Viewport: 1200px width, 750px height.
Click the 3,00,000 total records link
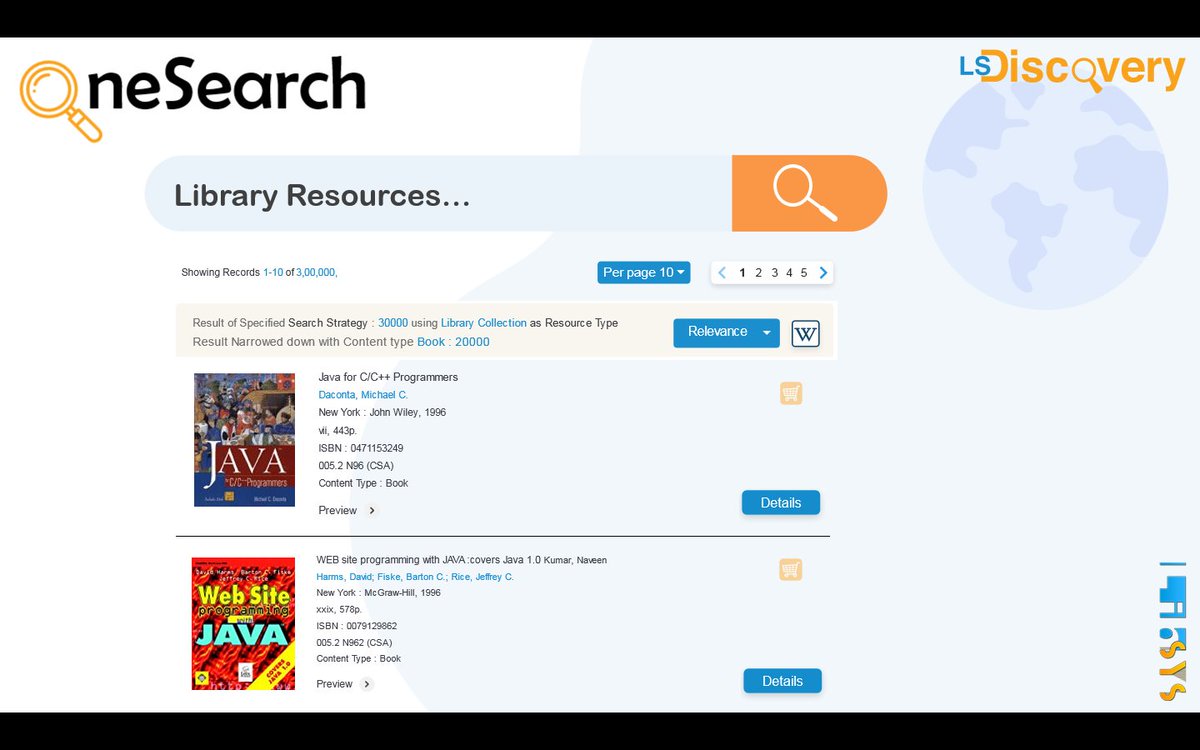316,272
